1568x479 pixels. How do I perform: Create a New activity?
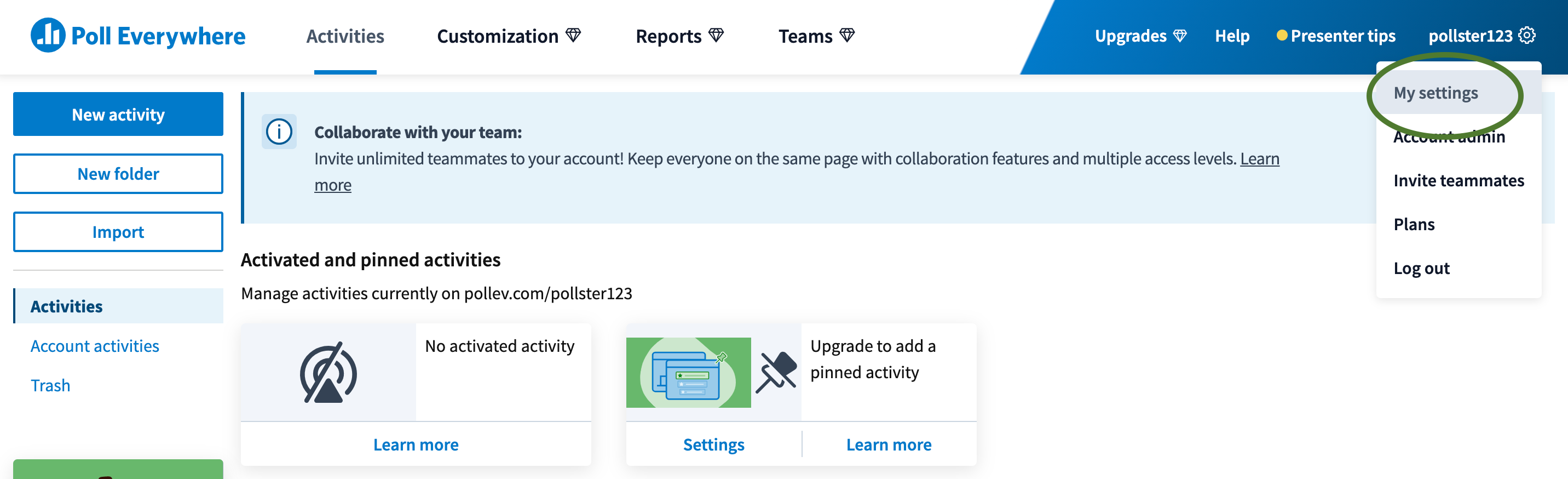pos(118,114)
